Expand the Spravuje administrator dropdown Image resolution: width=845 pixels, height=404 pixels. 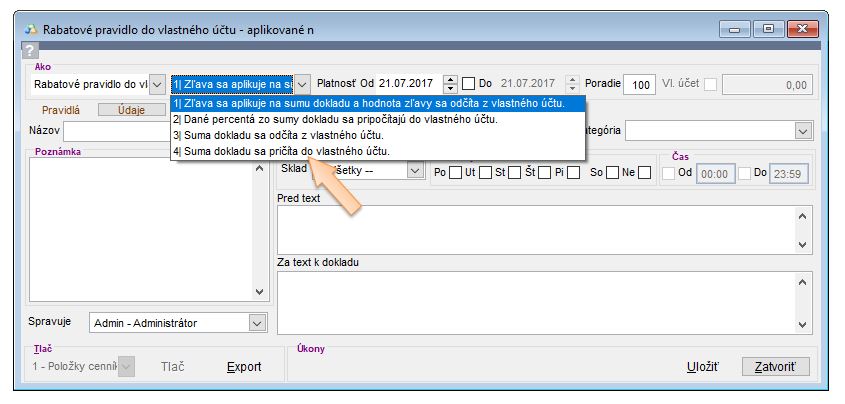click(x=257, y=323)
